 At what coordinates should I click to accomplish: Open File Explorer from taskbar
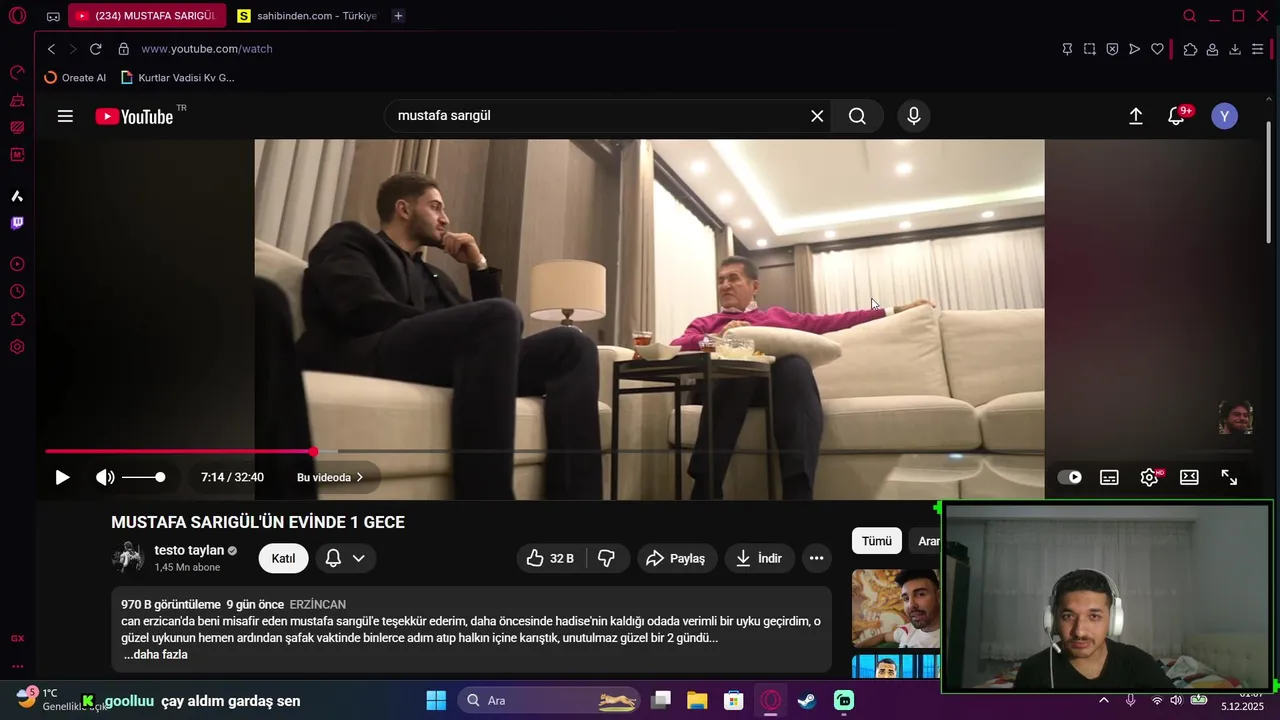point(697,700)
